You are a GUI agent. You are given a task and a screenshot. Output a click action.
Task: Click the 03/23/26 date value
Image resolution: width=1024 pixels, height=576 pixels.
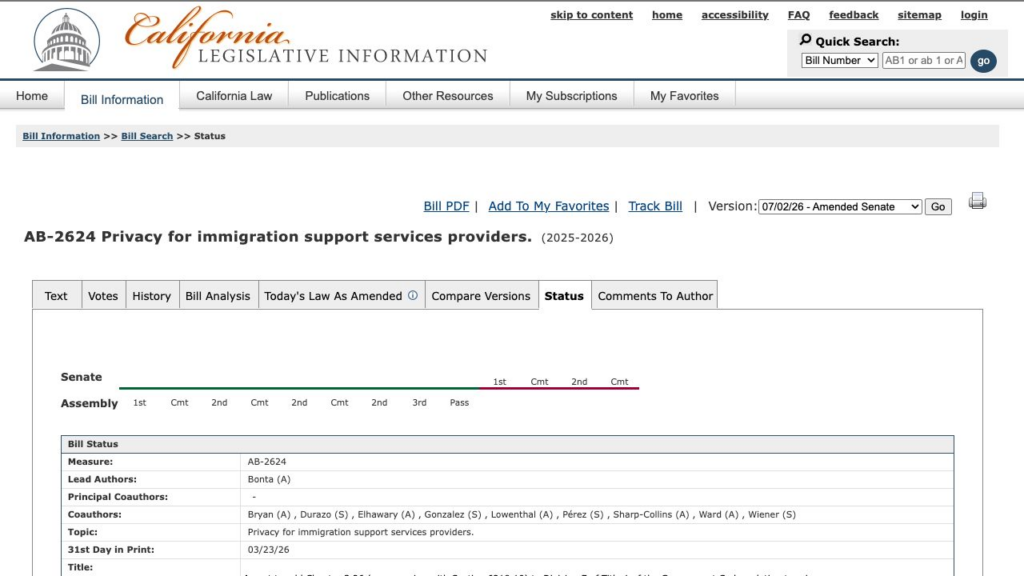pos(268,549)
